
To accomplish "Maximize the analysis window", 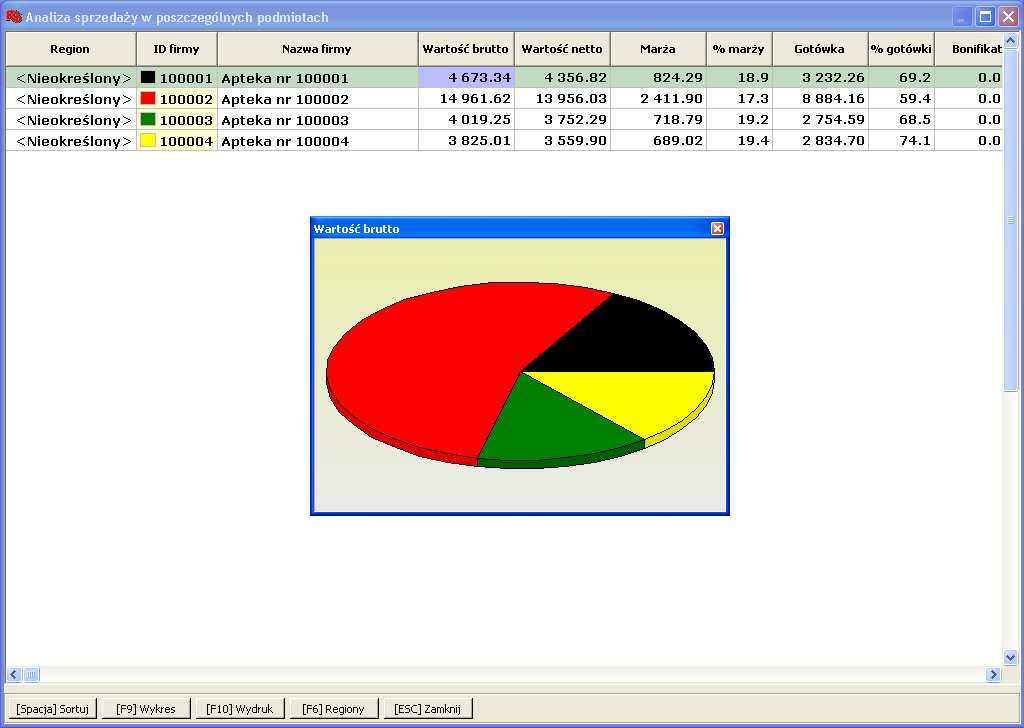I will (984, 17).
